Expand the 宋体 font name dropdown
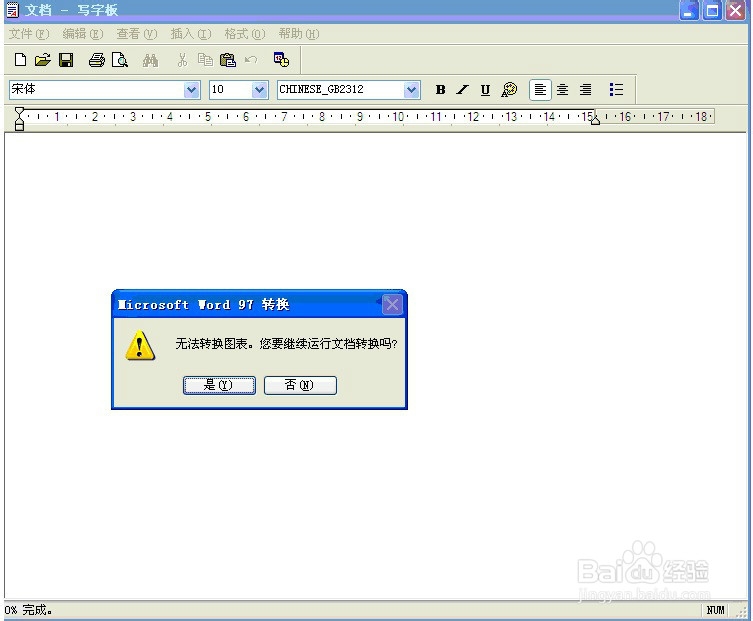 (x=192, y=90)
